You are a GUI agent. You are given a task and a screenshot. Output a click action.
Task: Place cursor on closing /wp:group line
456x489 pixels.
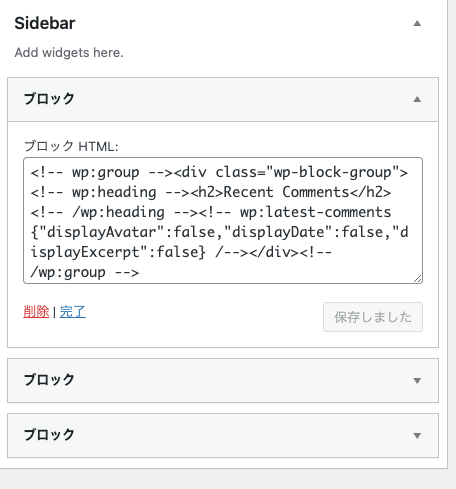coord(85,272)
